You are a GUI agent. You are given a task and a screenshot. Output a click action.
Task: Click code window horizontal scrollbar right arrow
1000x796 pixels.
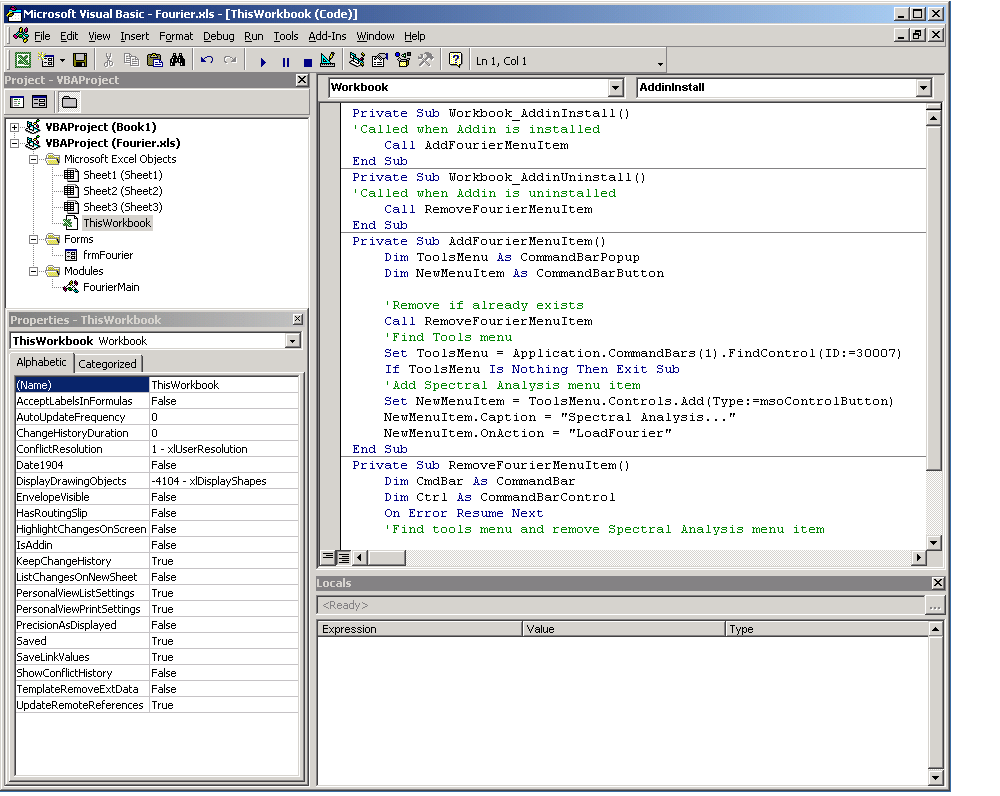[x=918, y=557]
